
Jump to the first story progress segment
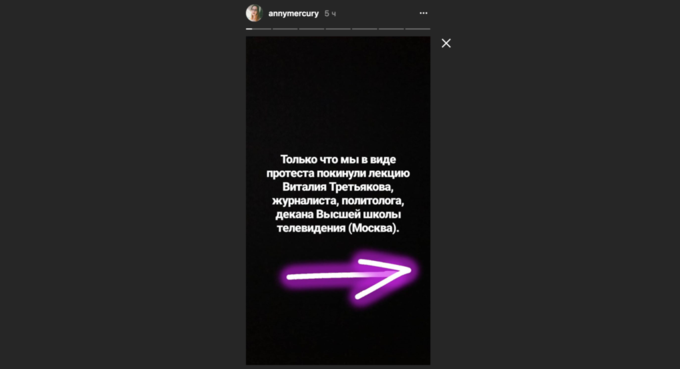point(258,29)
